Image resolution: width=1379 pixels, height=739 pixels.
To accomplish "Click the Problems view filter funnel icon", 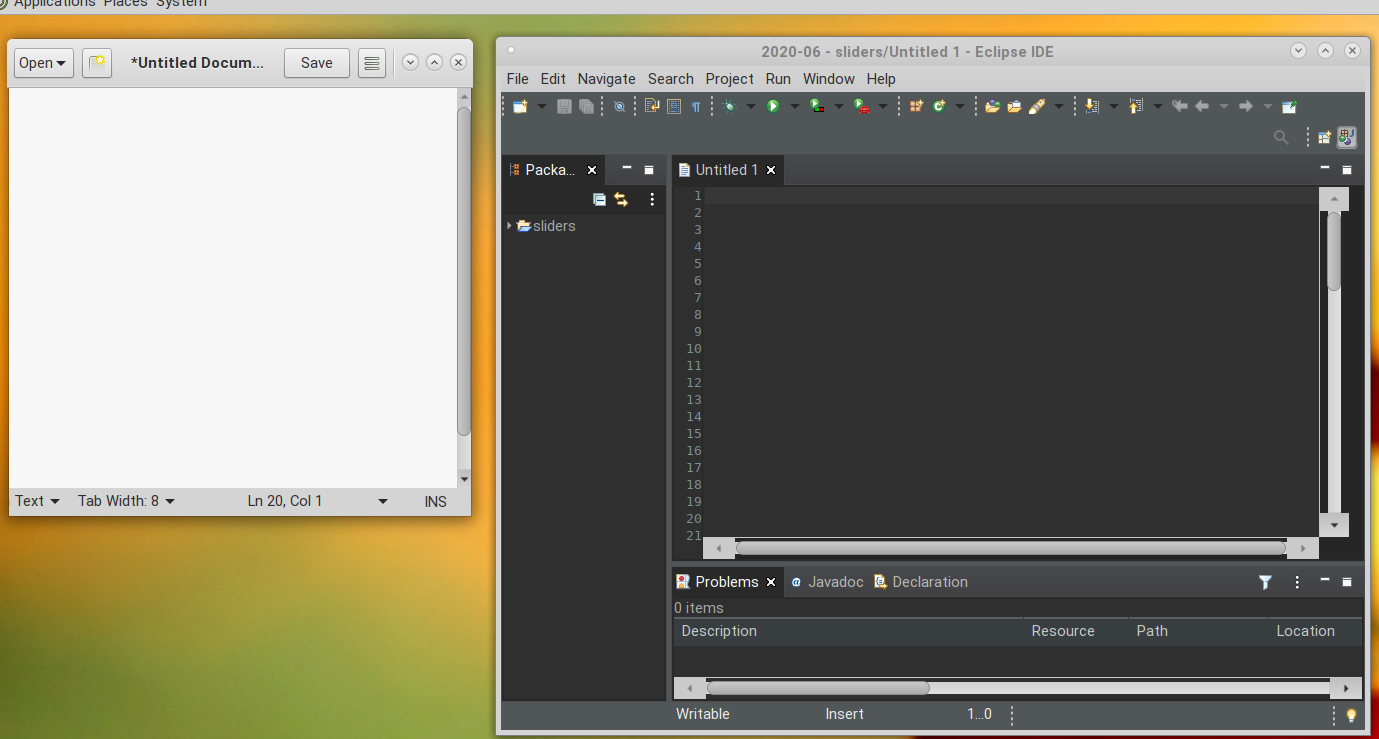I will (1265, 582).
